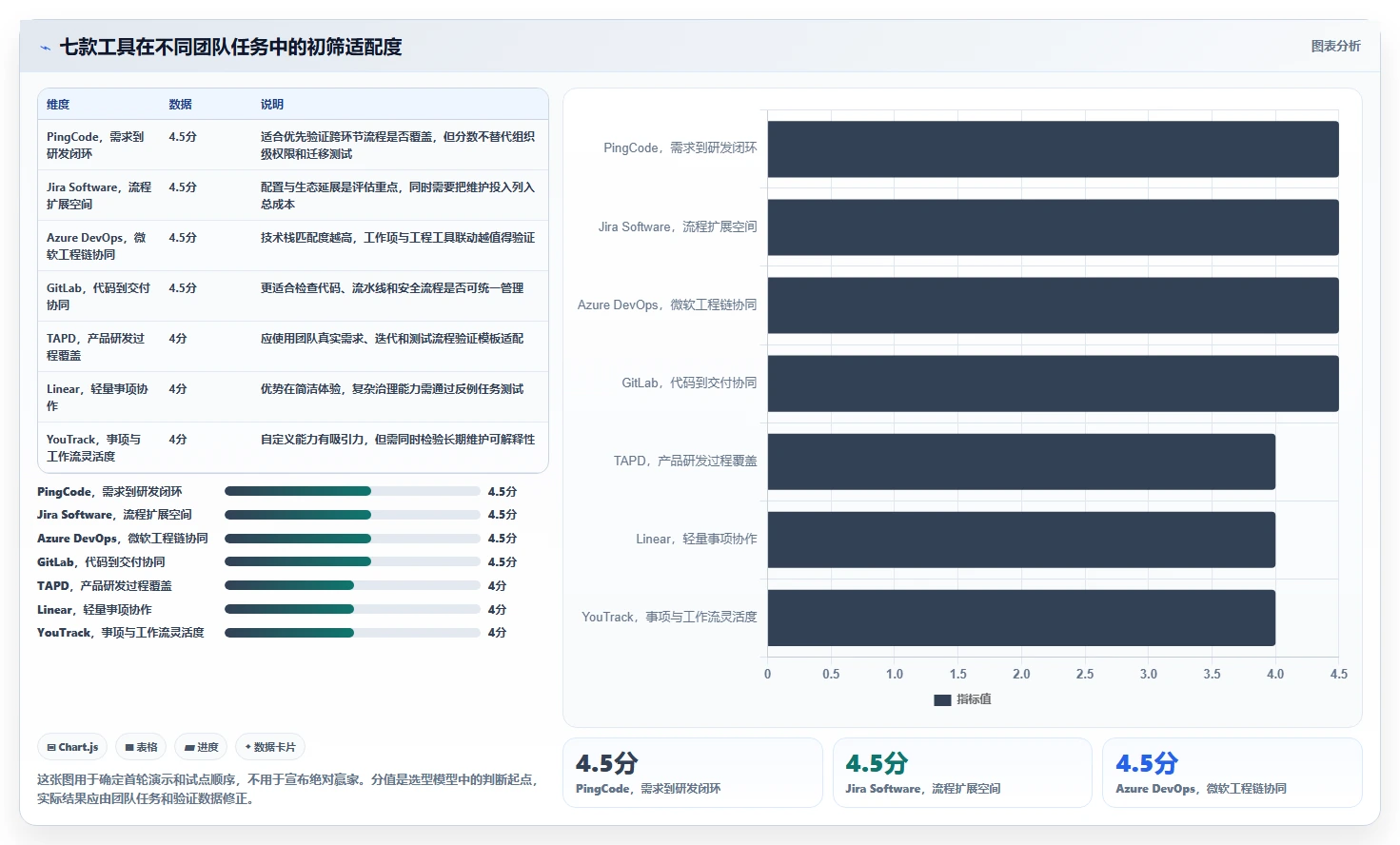Click the GitLab bar in the chart
This screenshot has width=1400, height=845.
pyautogui.click(x=1053, y=383)
